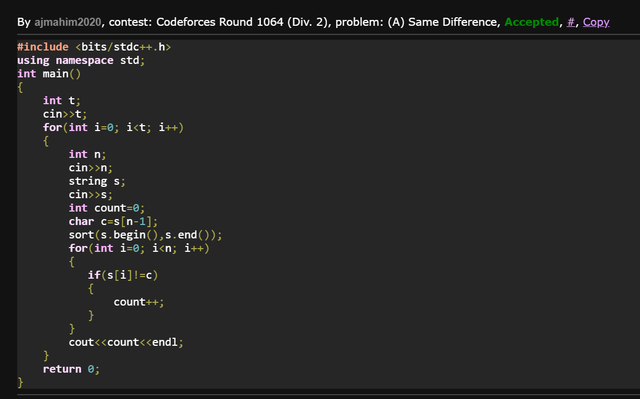The width and height of the screenshot is (640, 399).
Task: Click the 'count++;' line
Action: click(139, 302)
